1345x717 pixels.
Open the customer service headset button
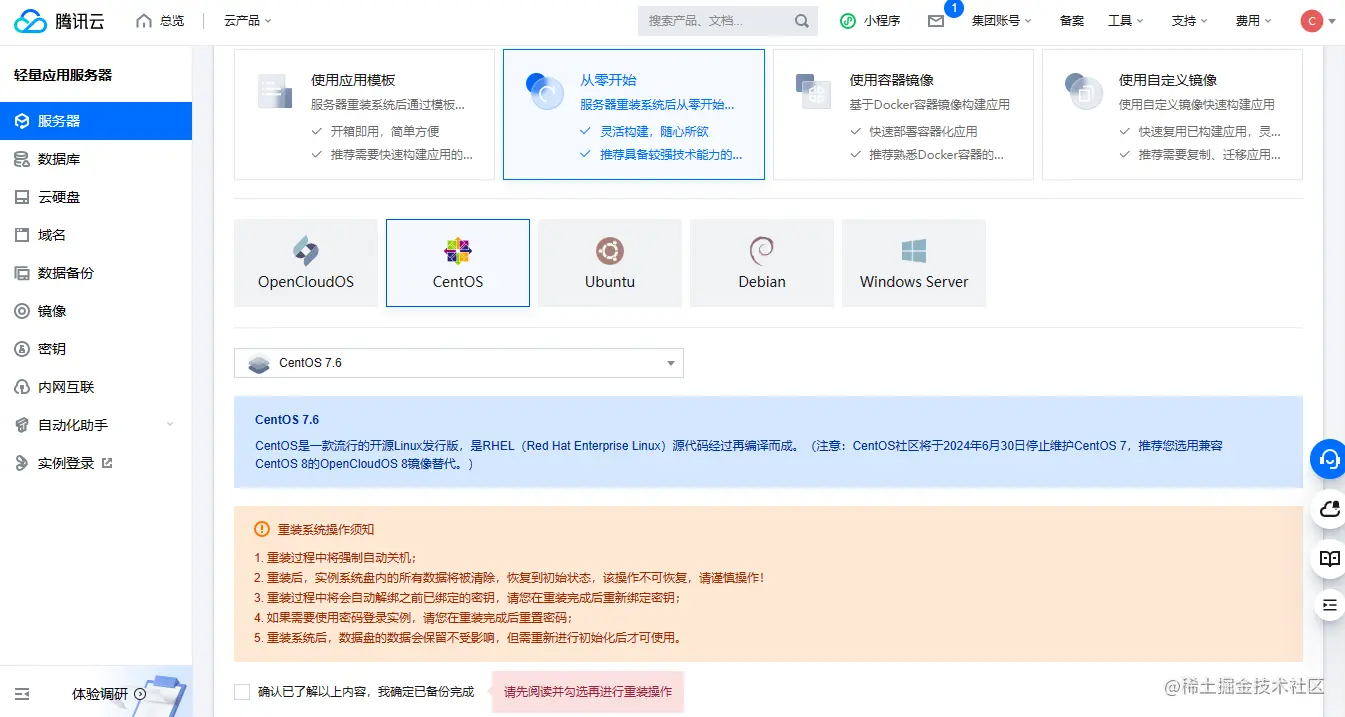click(1329, 459)
